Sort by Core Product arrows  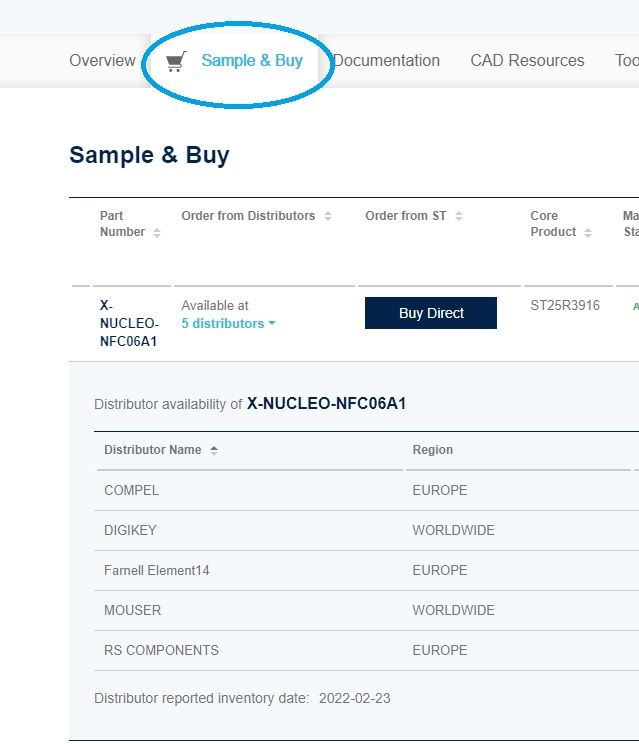pyautogui.click(x=588, y=232)
